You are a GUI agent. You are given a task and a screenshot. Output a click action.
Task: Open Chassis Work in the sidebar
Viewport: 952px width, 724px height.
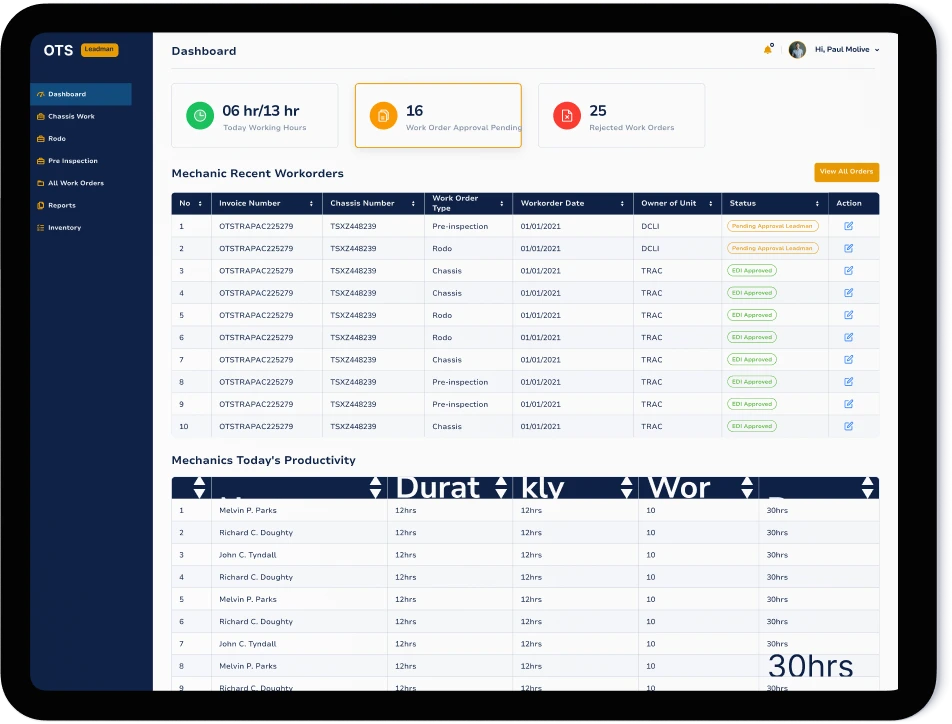click(71, 117)
